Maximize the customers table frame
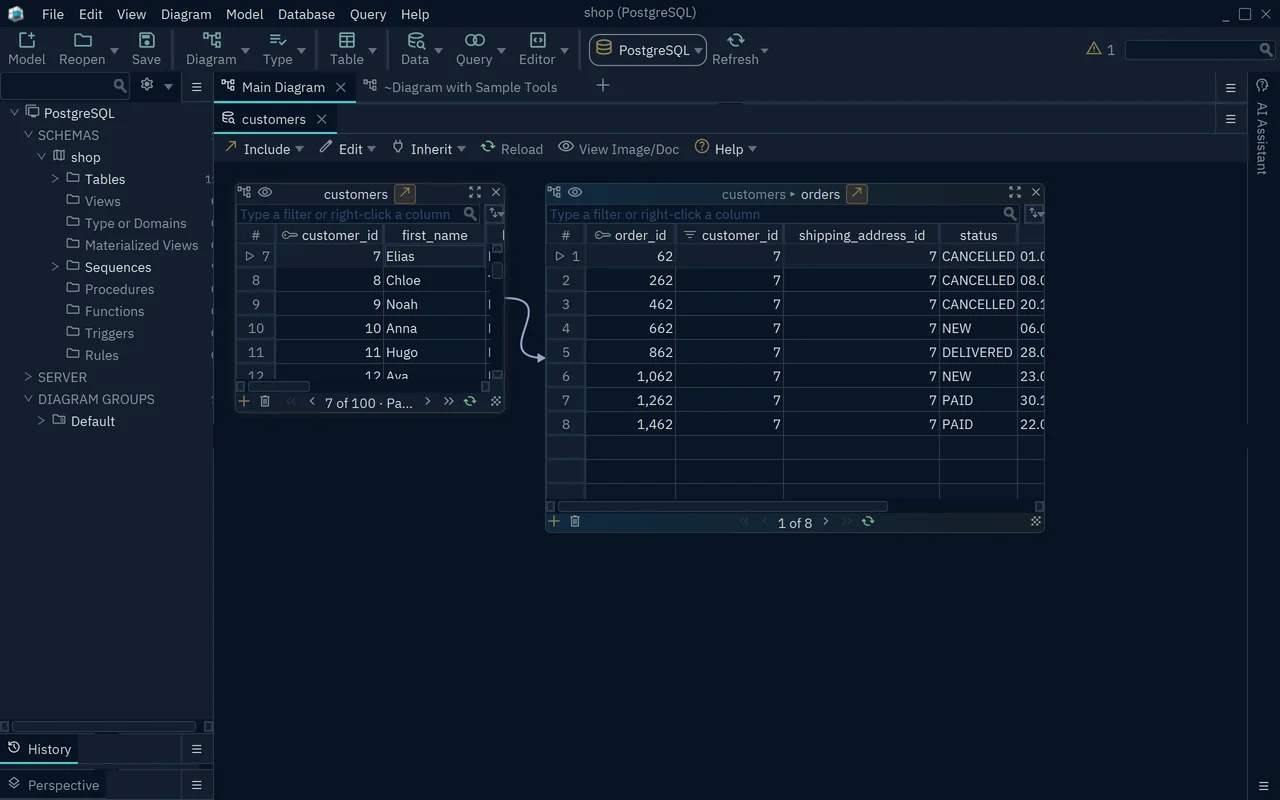This screenshot has height=800, width=1280. [475, 192]
